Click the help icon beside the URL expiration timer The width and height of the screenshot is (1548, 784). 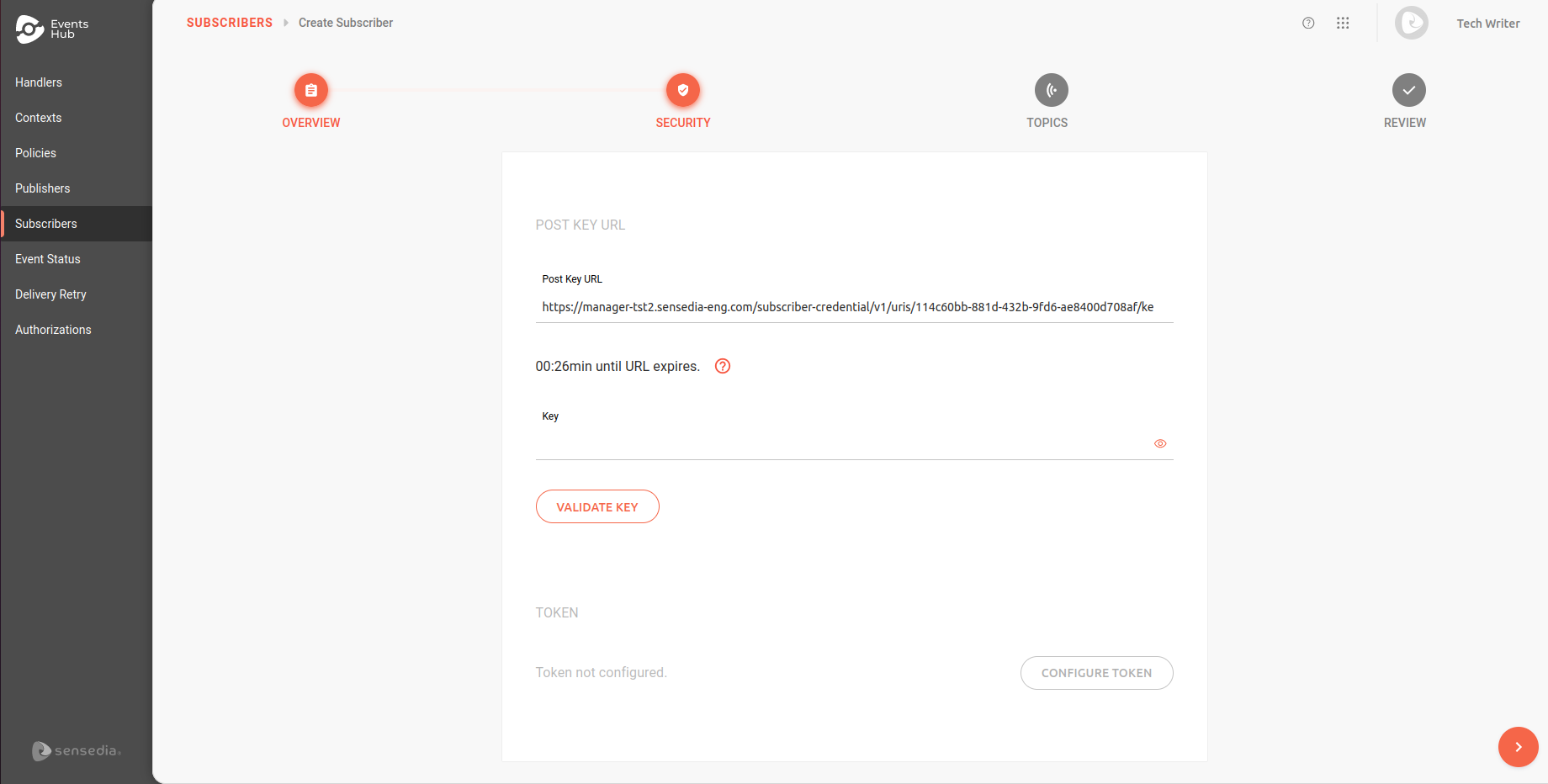(x=722, y=366)
